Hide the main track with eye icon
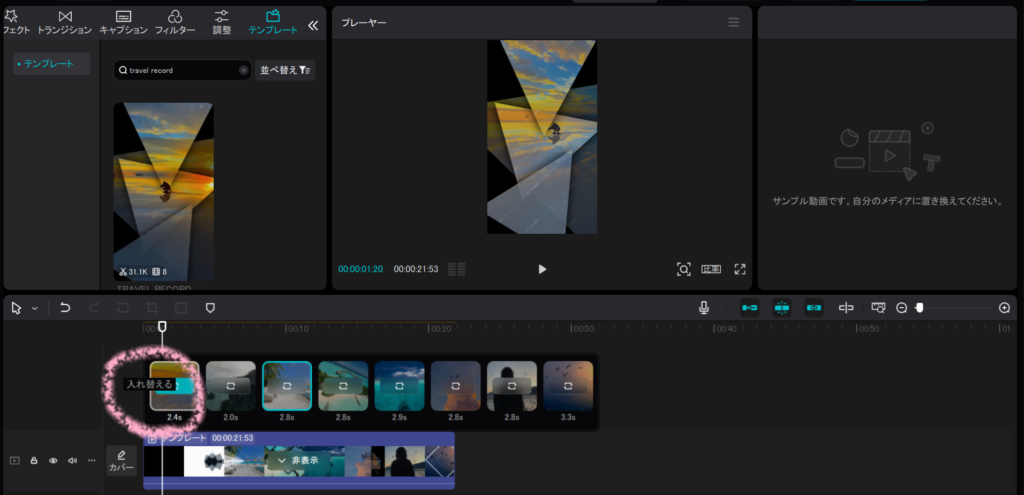 [53, 460]
